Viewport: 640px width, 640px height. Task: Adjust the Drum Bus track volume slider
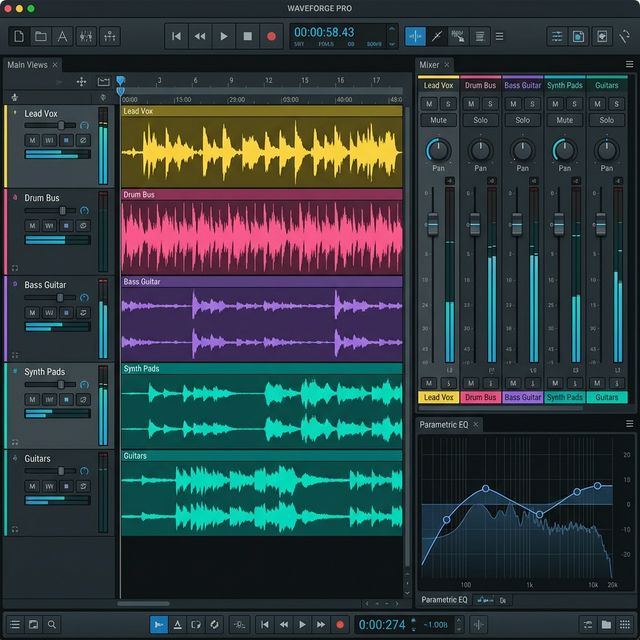[x=50, y=211]
